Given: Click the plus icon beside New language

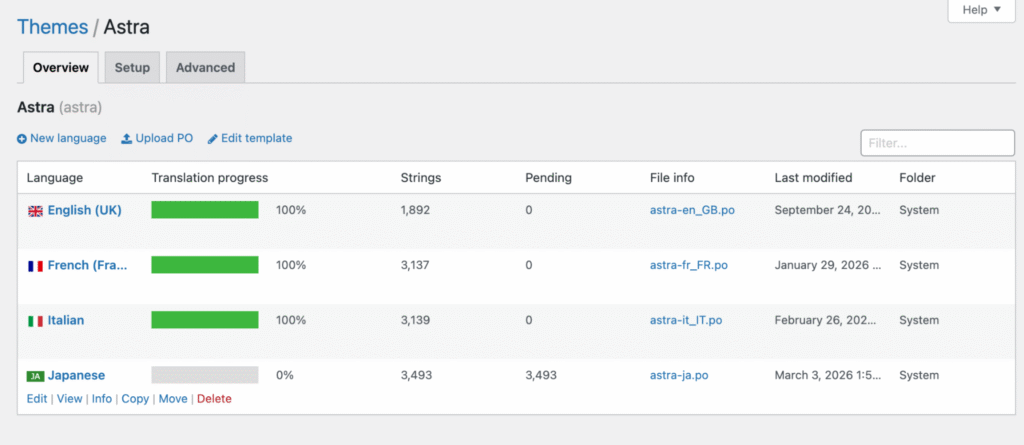Looking at the screenshot, I should click(x=22, y=139).
